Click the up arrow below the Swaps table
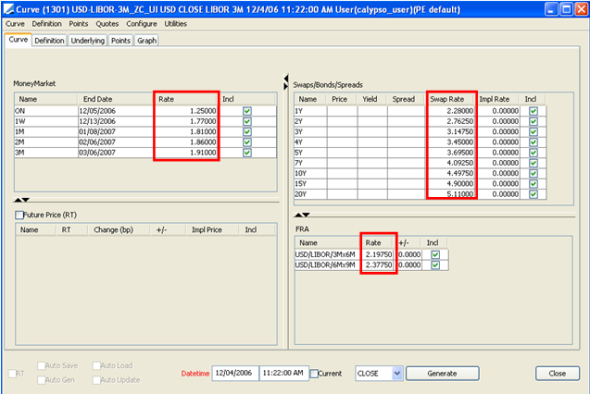Viewport: 590px width, 394px height. click(298, 215)
